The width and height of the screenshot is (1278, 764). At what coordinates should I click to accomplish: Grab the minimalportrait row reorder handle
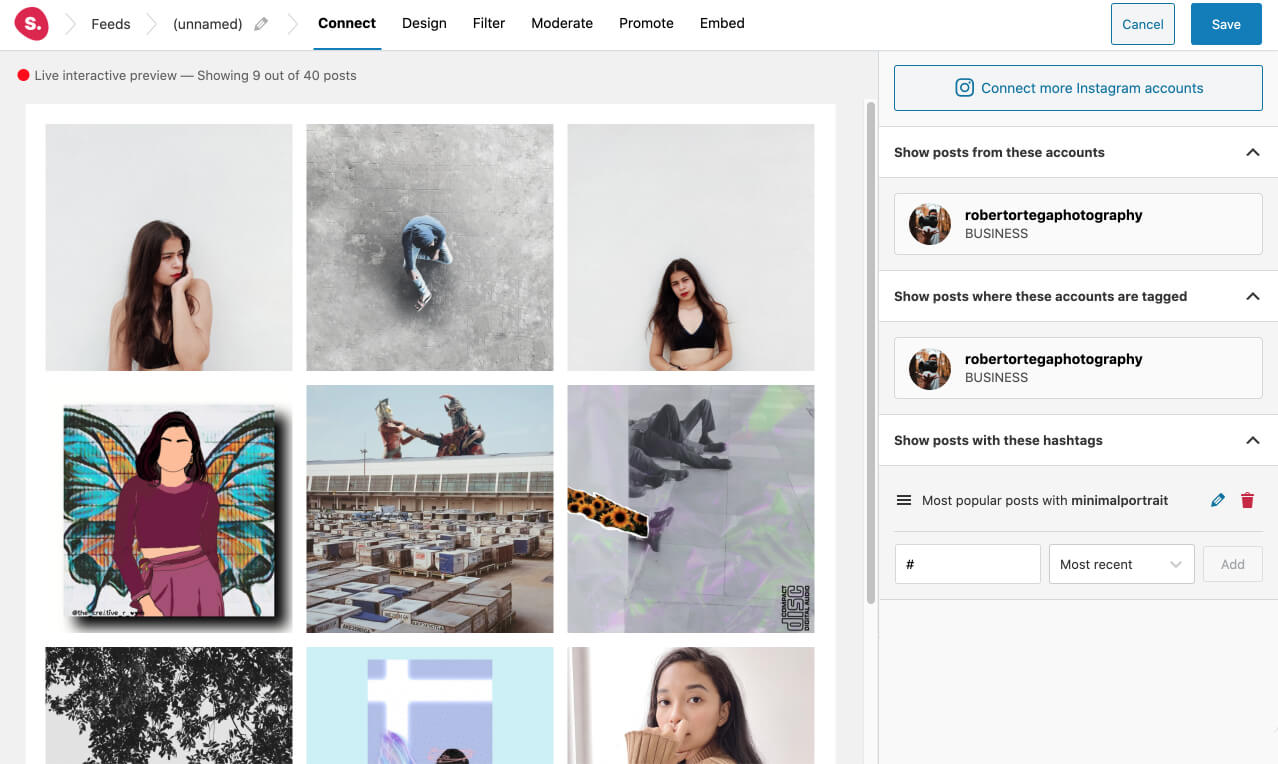[904, 500]
